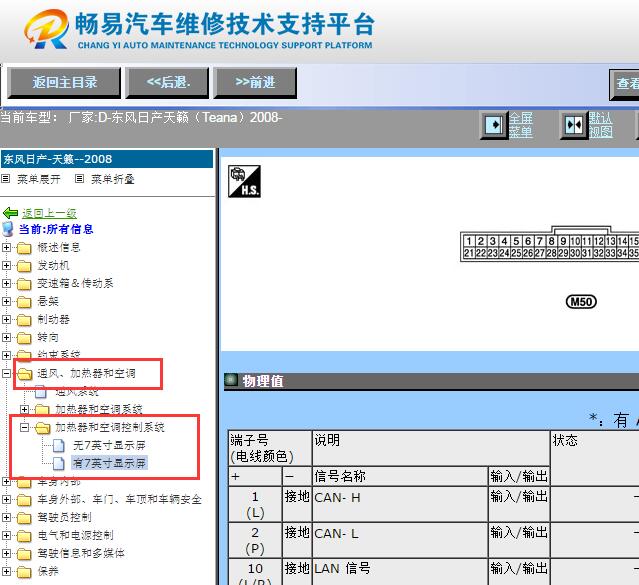Click the 物理值 section heading
Screen dimensions: 639x585
click(263, 381)
